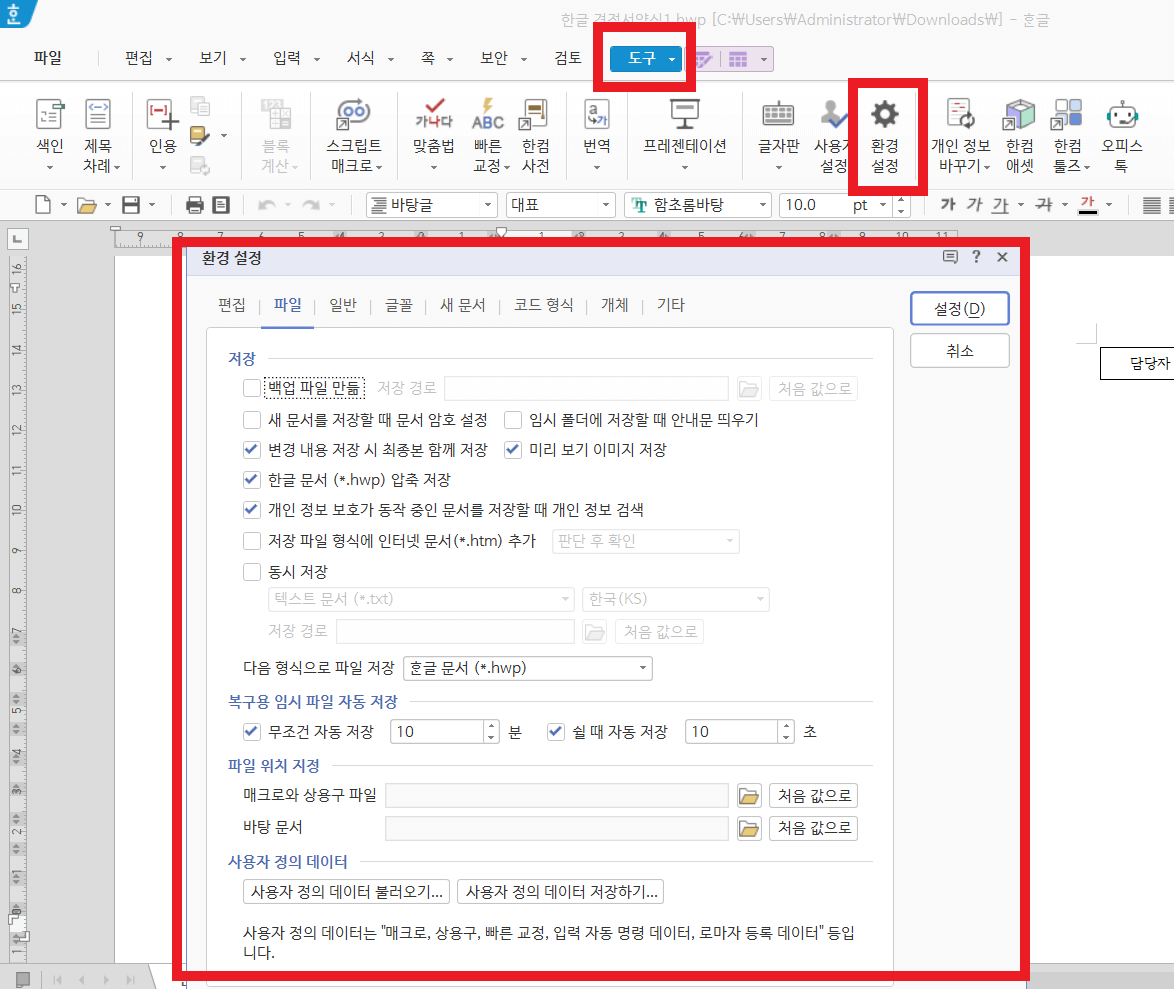This screenshot has height=989, width=1174.
Task: Open the 한컴 툴즈 tool
Action: click(x=1068, y=135)
